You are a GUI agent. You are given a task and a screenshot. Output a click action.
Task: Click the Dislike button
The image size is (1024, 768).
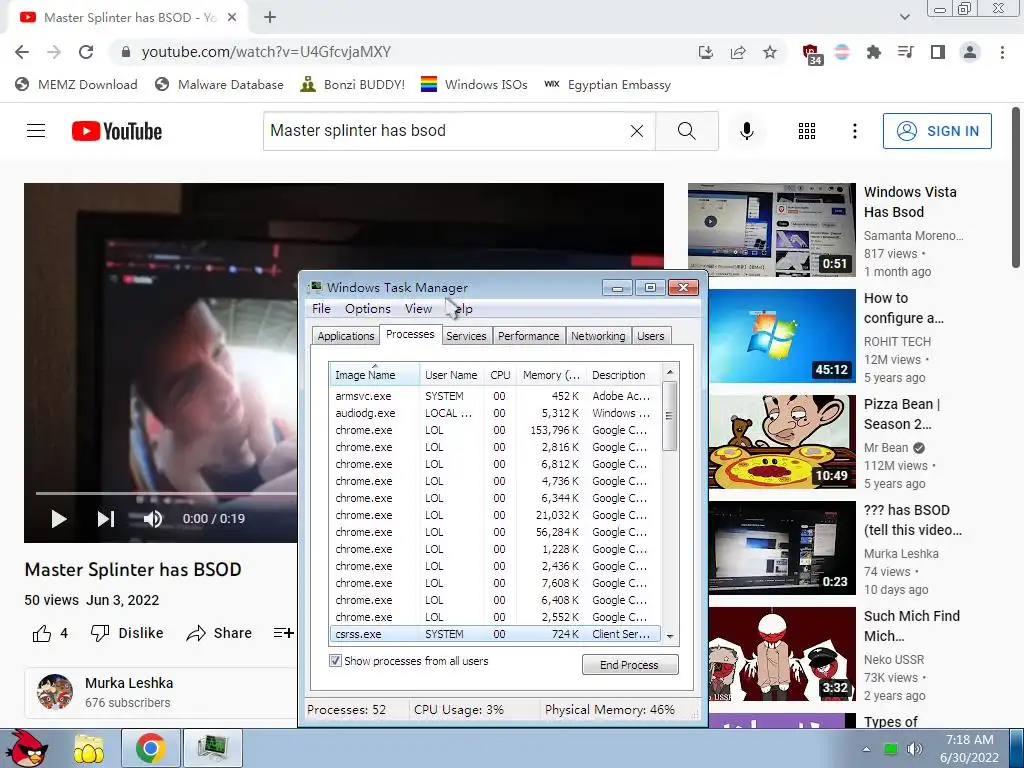pos(127,633)
